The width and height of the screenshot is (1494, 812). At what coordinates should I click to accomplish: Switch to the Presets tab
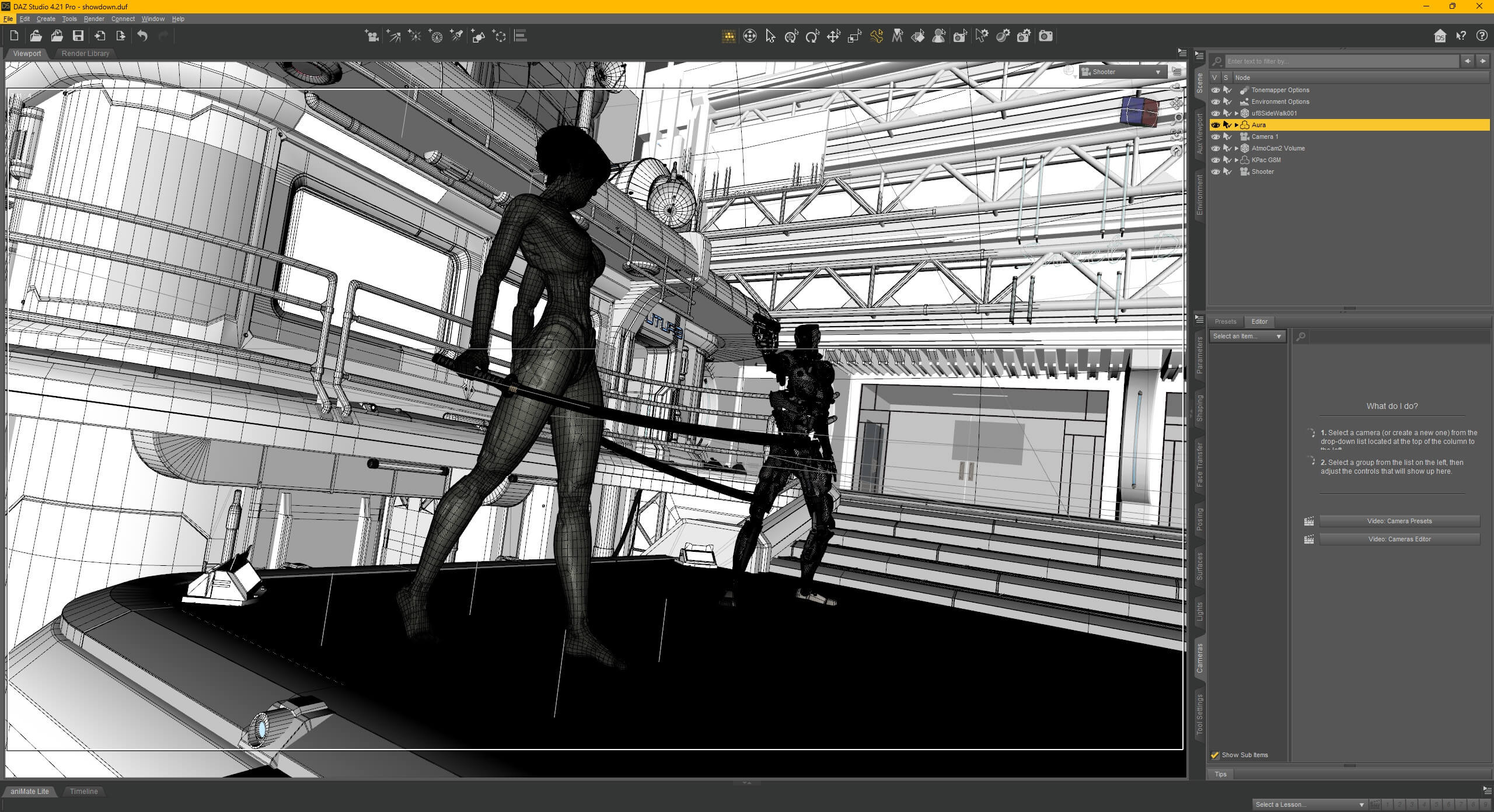1225,321
